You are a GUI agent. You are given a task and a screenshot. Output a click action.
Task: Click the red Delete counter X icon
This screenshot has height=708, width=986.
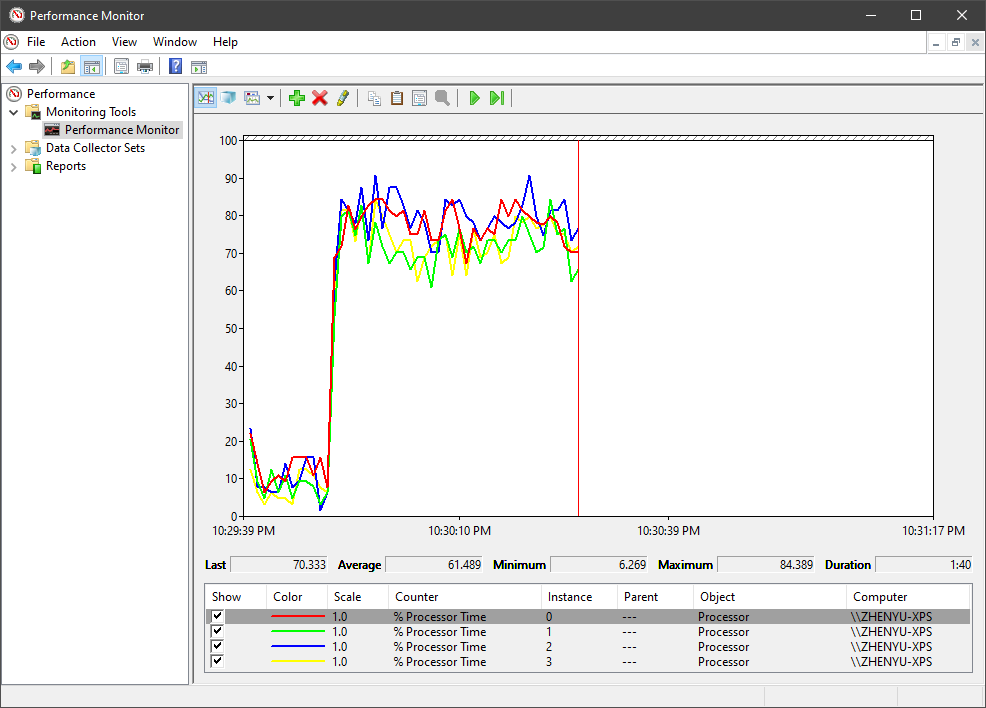(x=320, y=98)
